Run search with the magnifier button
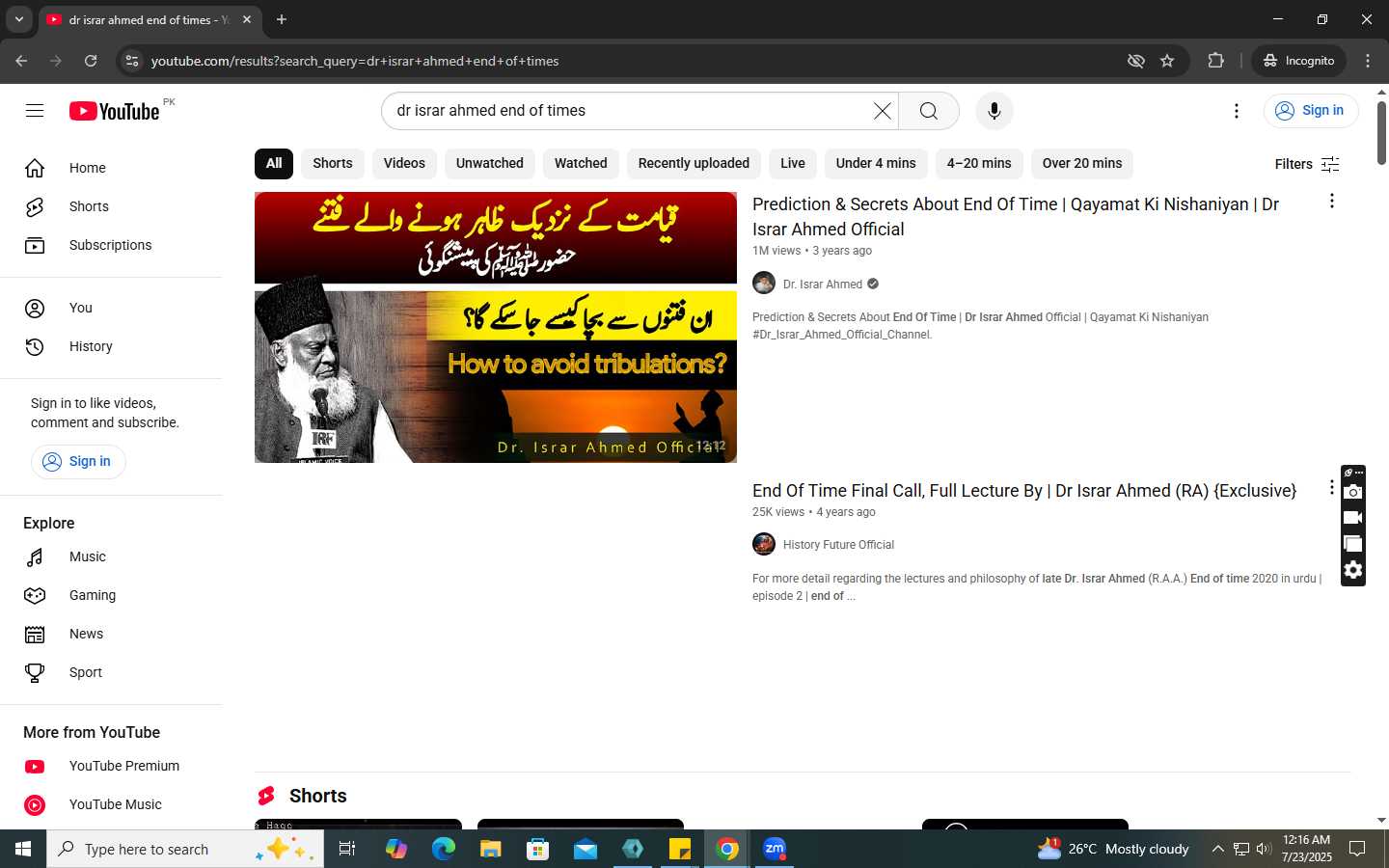Screen dimensions: 1389x868 (929, 111)
